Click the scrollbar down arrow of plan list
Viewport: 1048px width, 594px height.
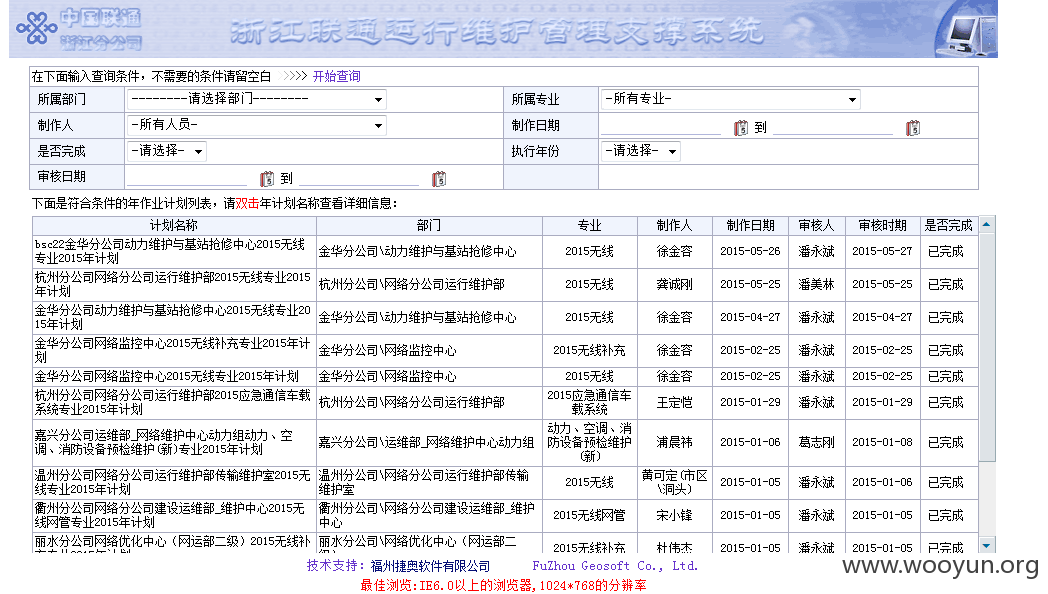(987, 545)
